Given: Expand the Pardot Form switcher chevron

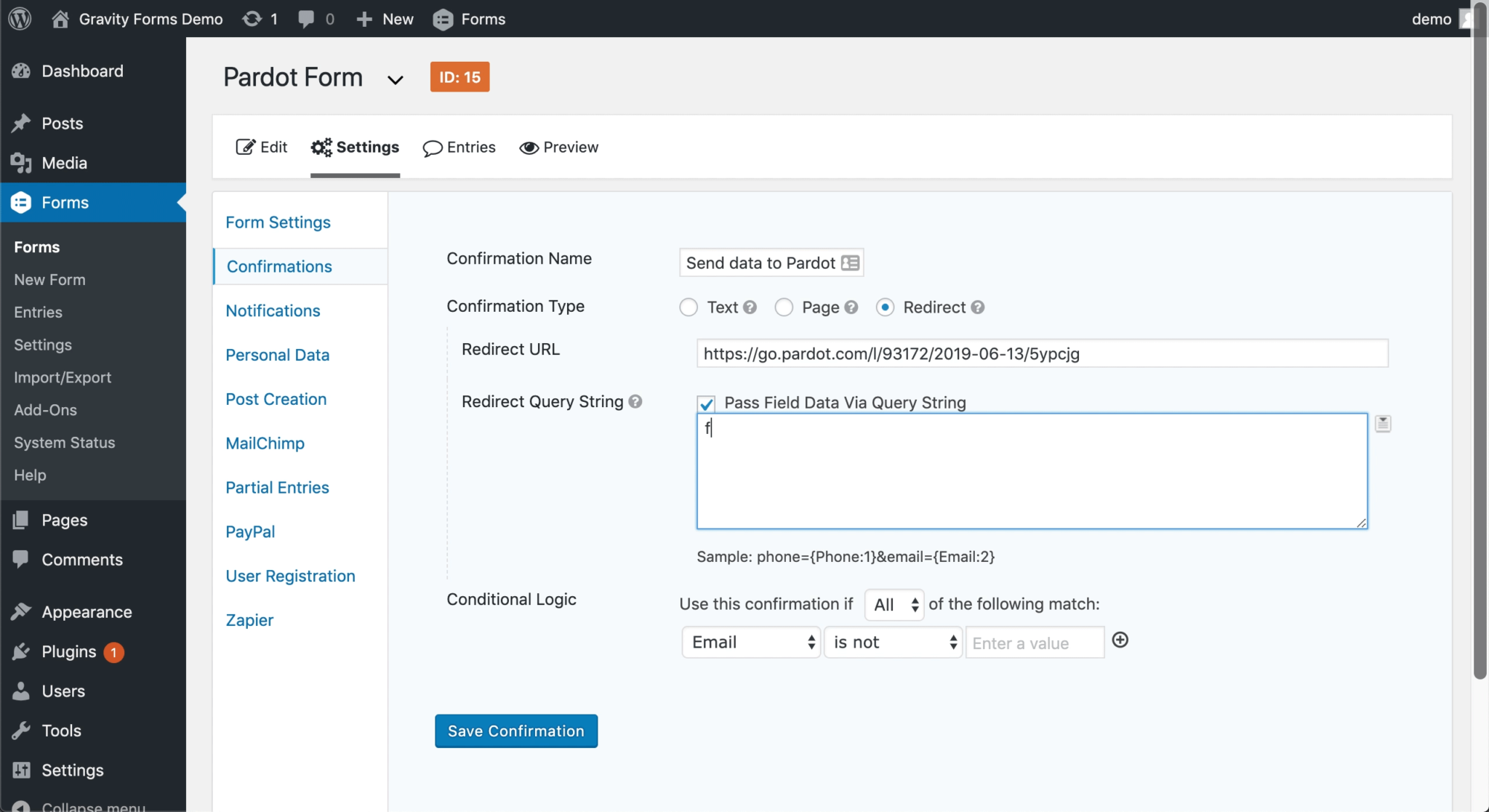Looking at the screenshot, I should coord(395,80).
